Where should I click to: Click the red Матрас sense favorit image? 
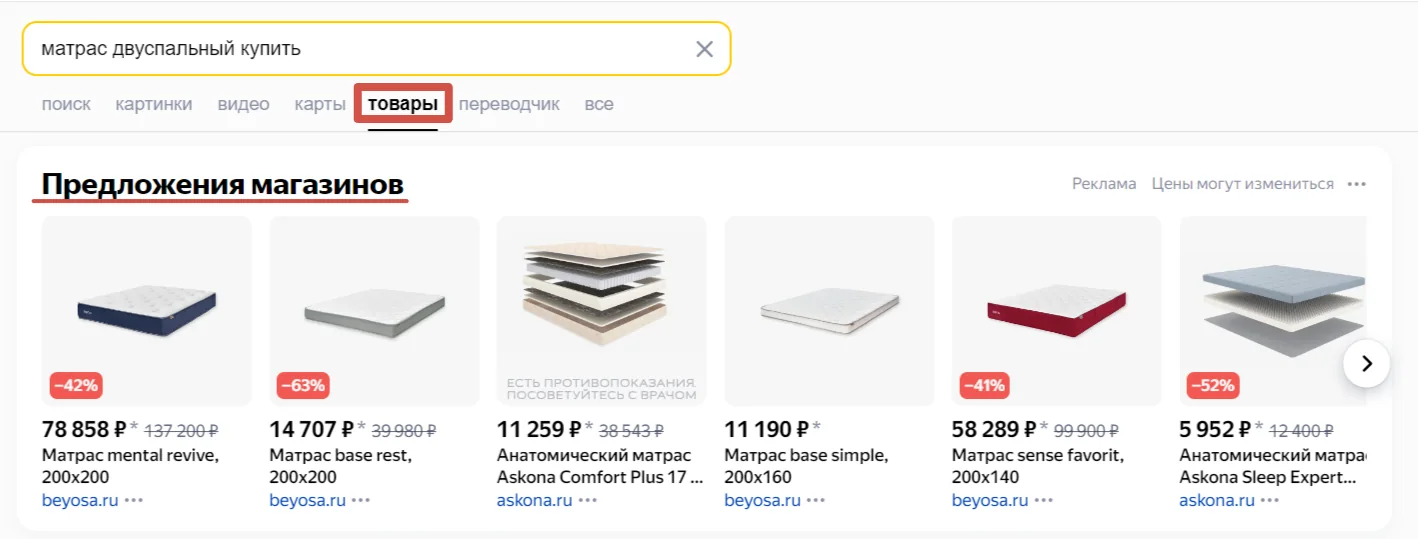pyautogui.click(x=1057, y=311)
